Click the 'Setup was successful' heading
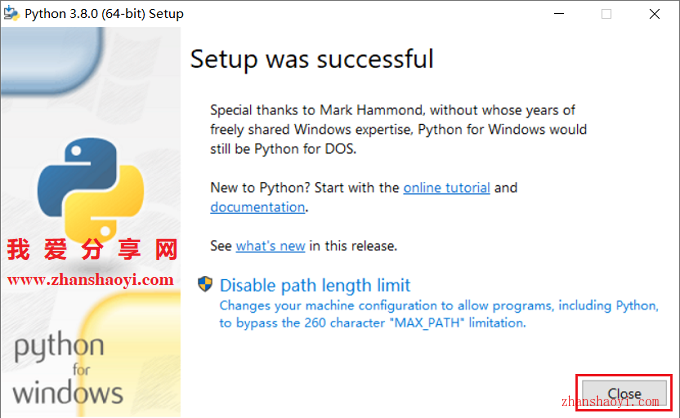The image size is (680, 418). coord(312,59)
